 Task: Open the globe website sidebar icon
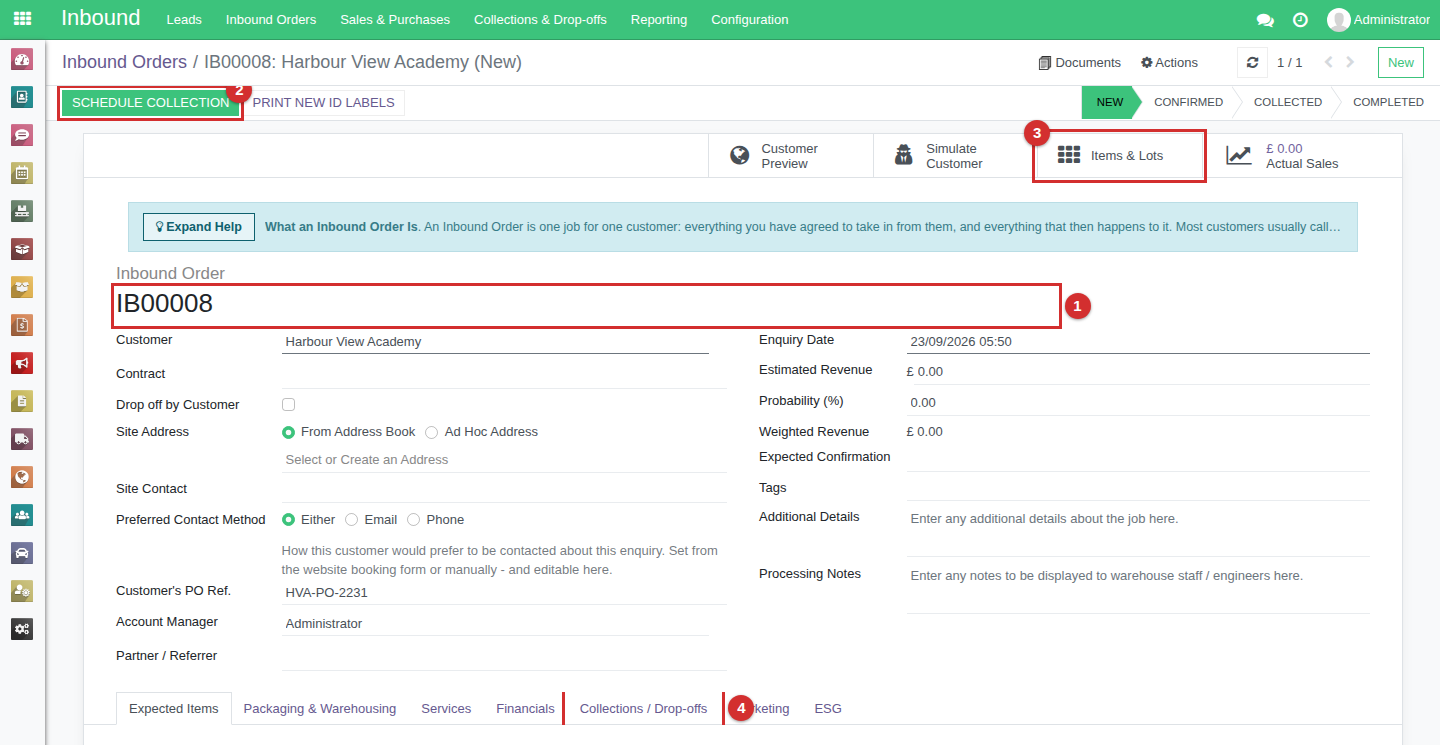[x=22, y=477]
